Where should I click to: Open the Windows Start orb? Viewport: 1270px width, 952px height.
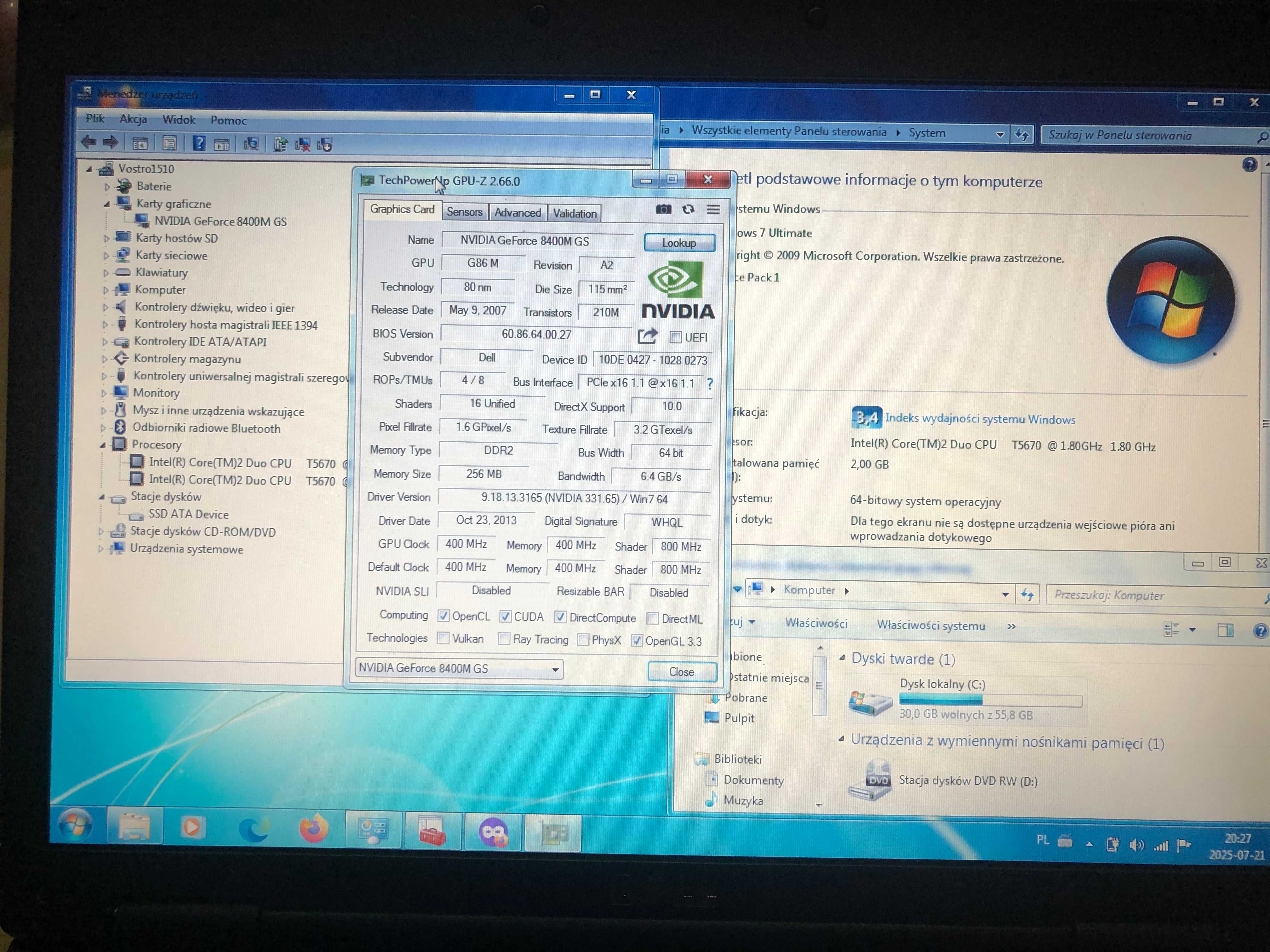75,825
